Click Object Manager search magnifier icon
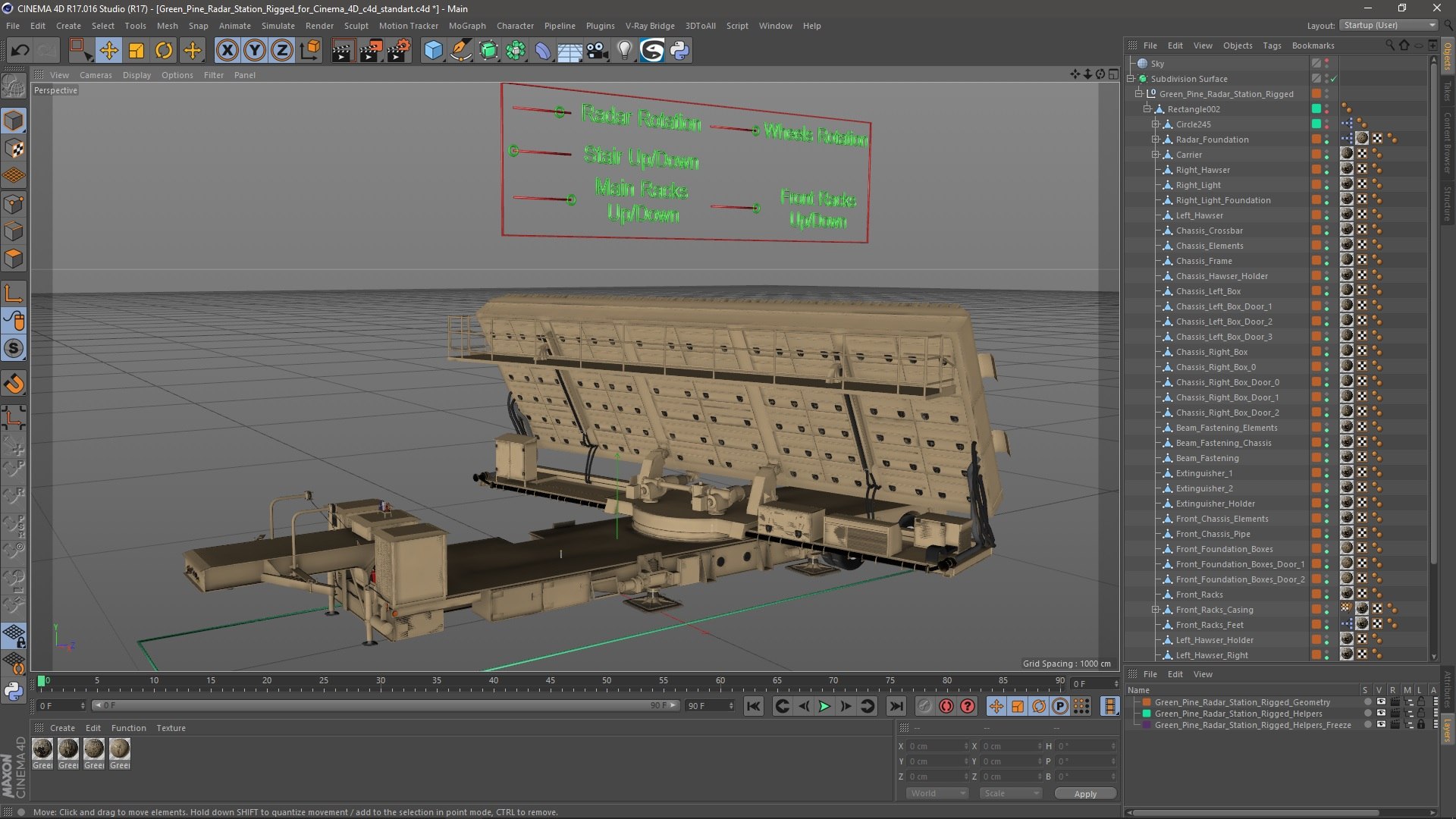The height and width of the screenshot is (819, 1456). coord(1390,45)
